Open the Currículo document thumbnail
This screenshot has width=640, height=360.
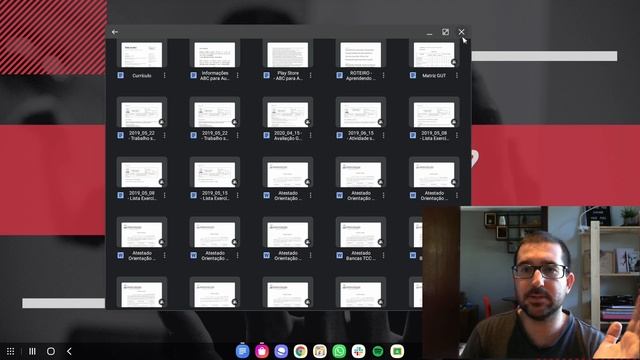(142, 54)
